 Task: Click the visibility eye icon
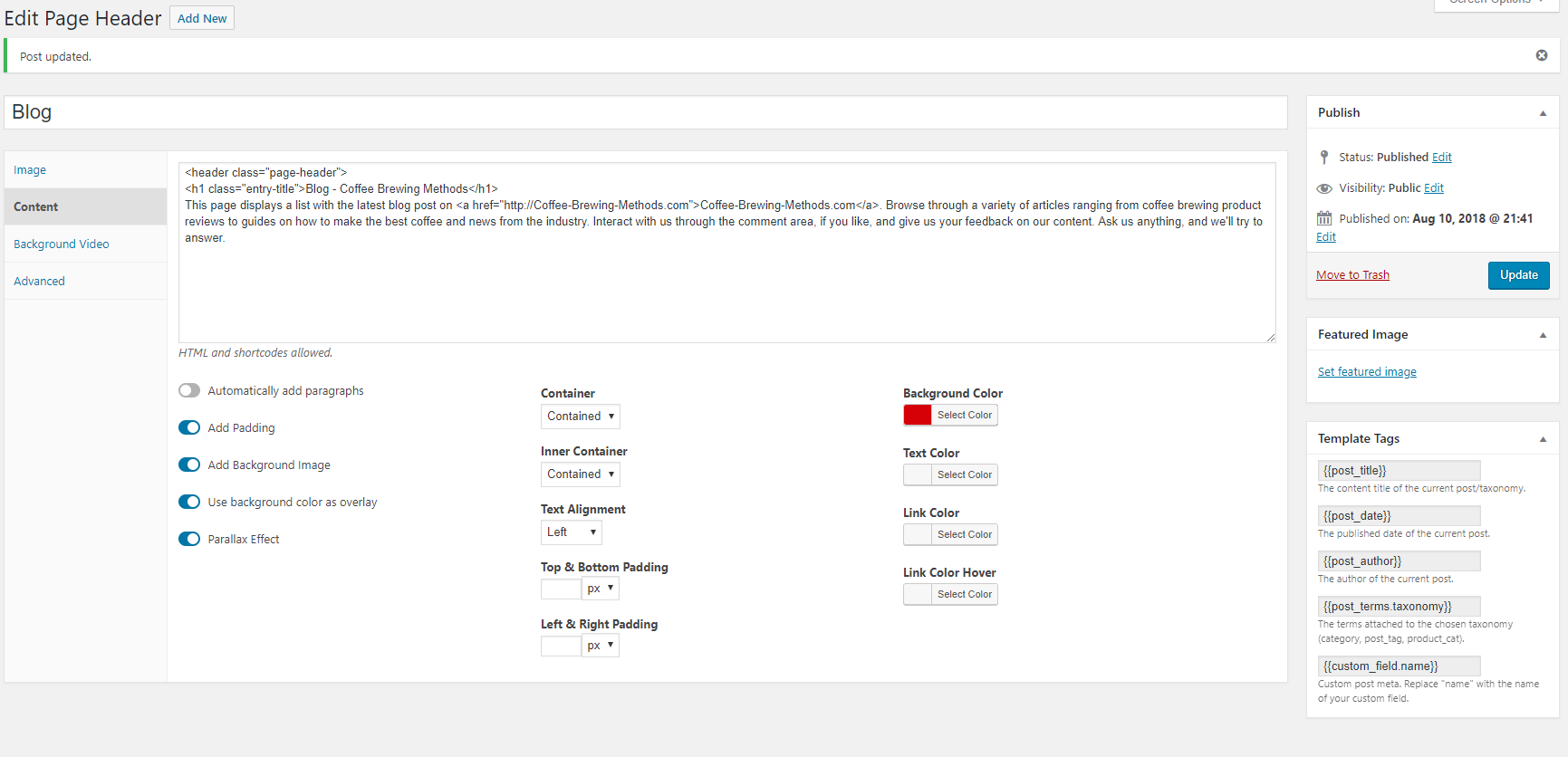point(1324,188)
